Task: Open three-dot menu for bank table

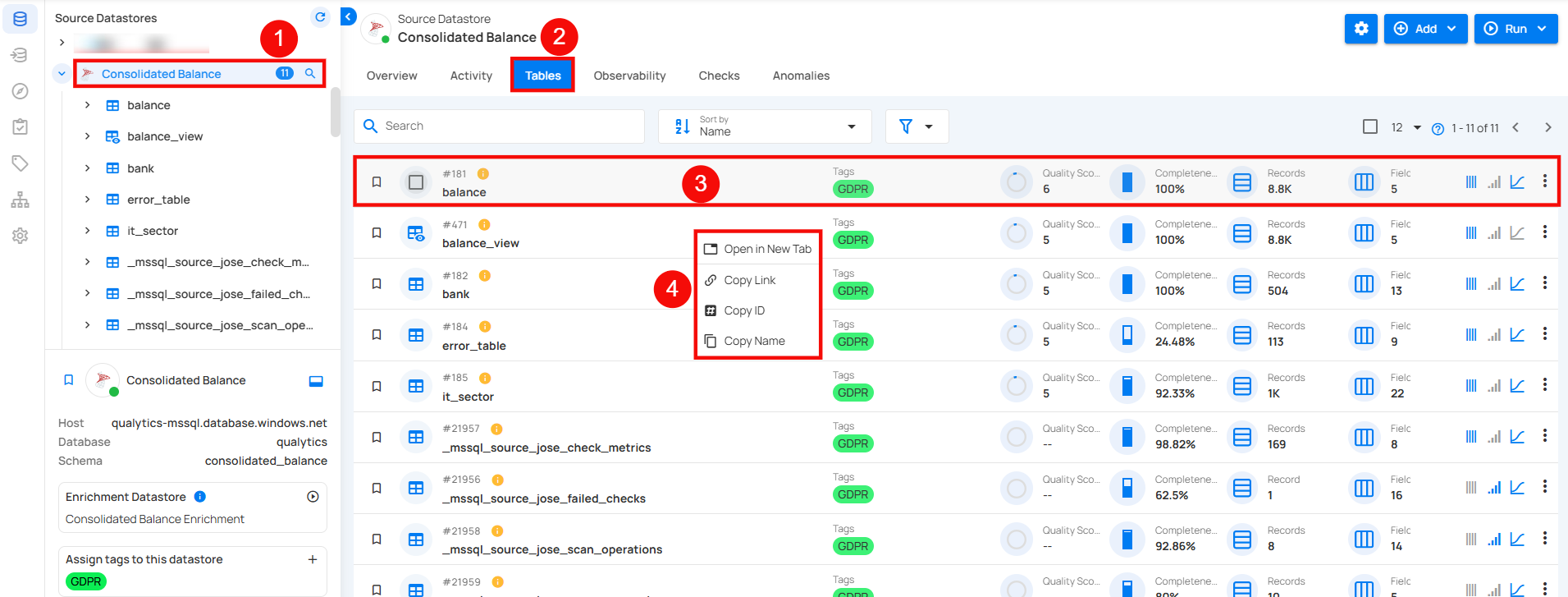Action: pos(1544,282)
